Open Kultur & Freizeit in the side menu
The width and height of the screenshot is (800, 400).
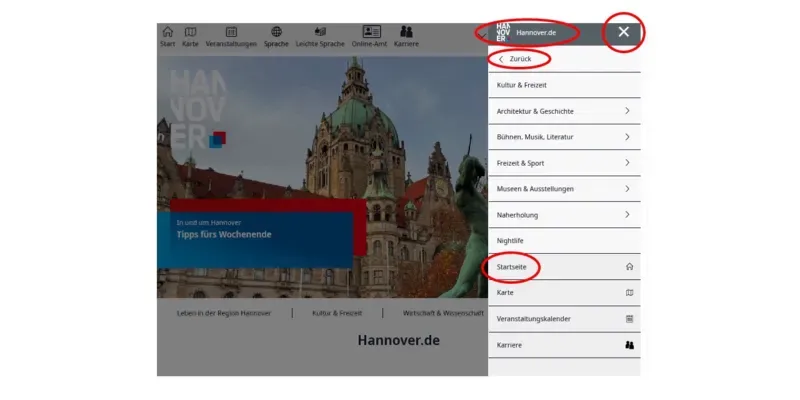[564, 85]
